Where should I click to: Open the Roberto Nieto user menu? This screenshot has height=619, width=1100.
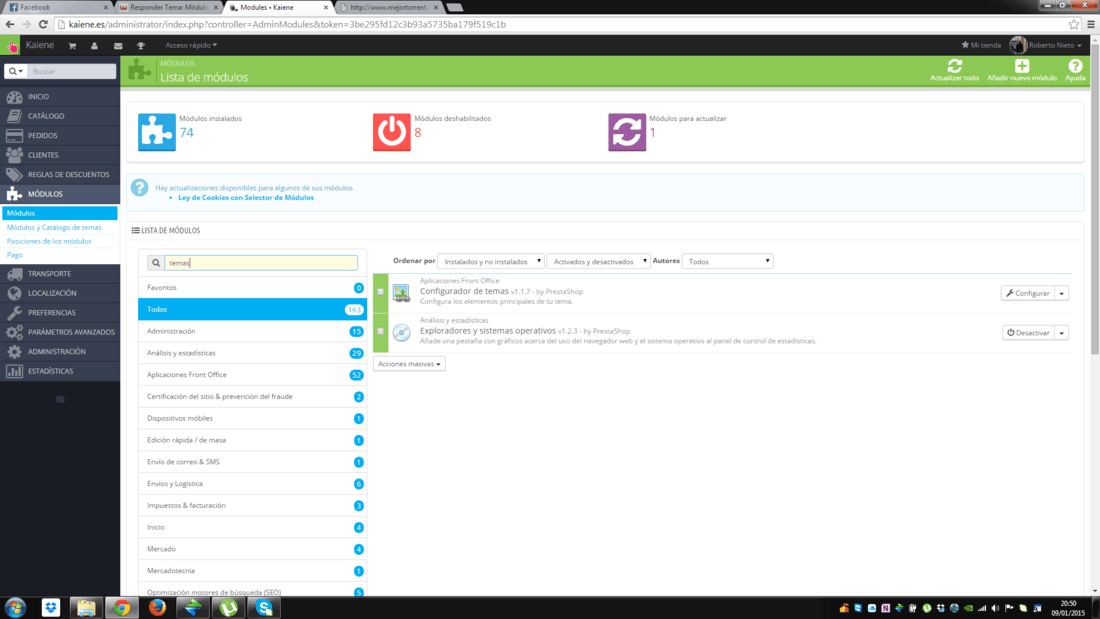(x=1045, y=46)
